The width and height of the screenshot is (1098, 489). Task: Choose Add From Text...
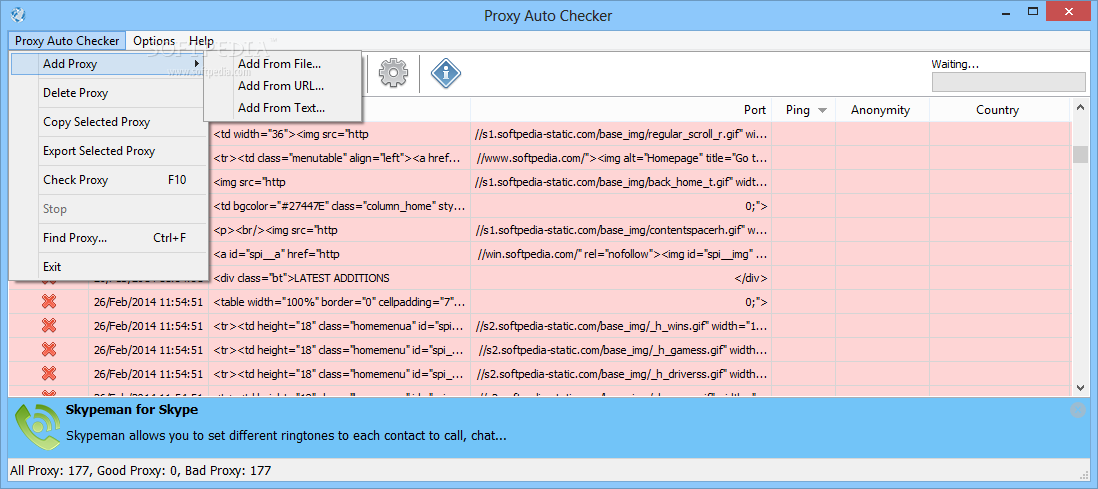click(282, 108)
